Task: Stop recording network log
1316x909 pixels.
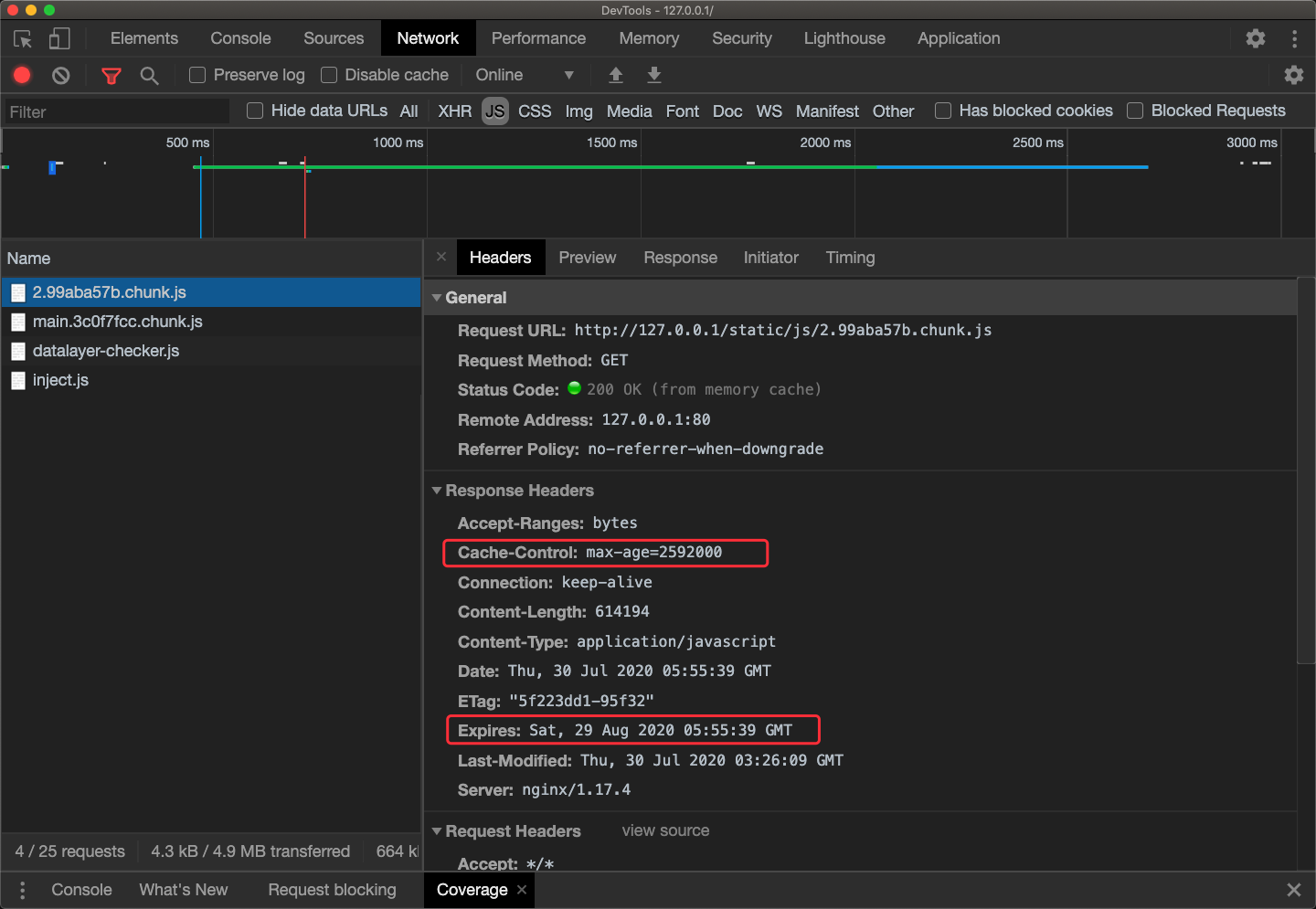Action: (x=22, y=76)
